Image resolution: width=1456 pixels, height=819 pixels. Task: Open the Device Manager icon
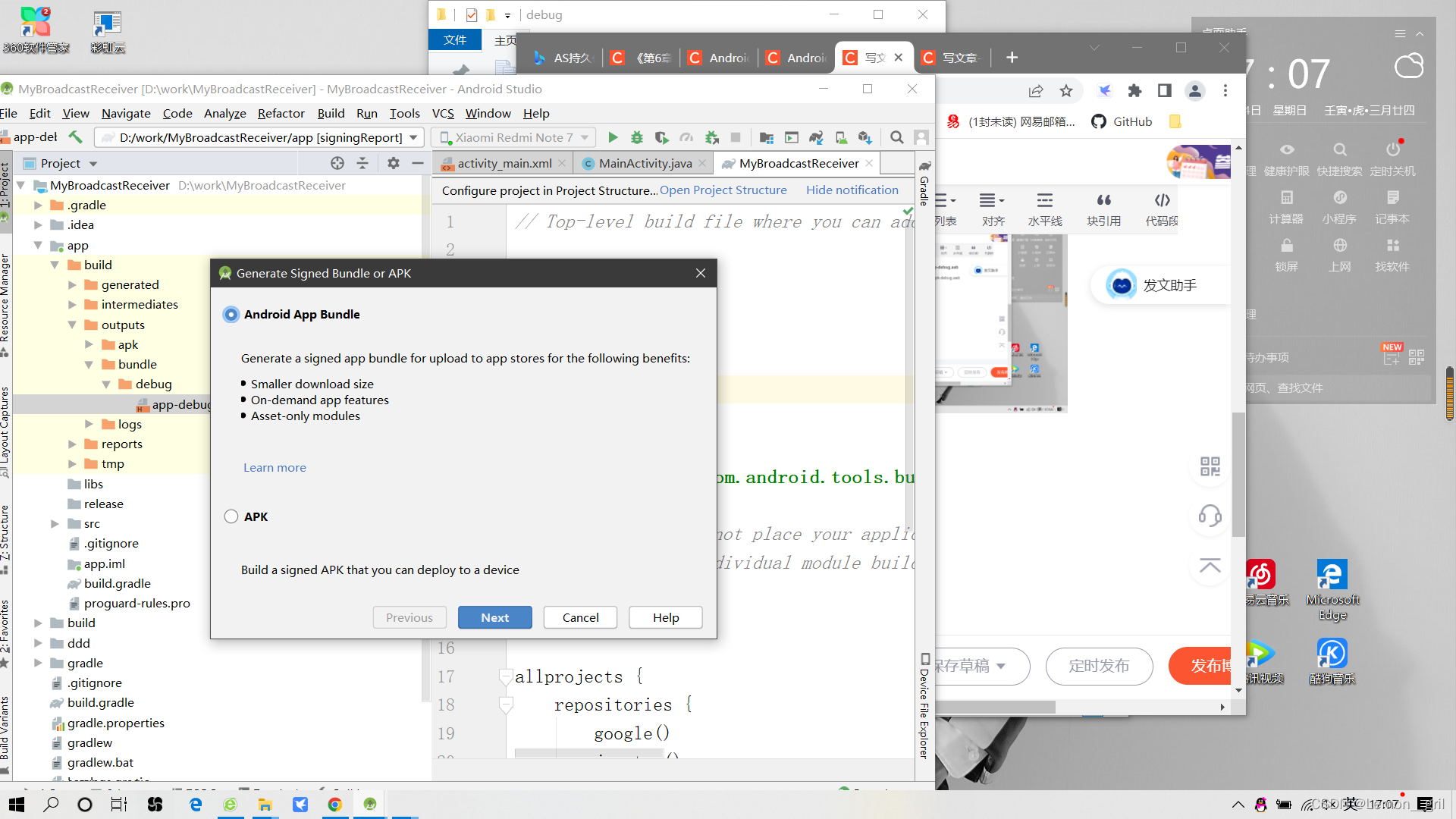tap(840, 137)
